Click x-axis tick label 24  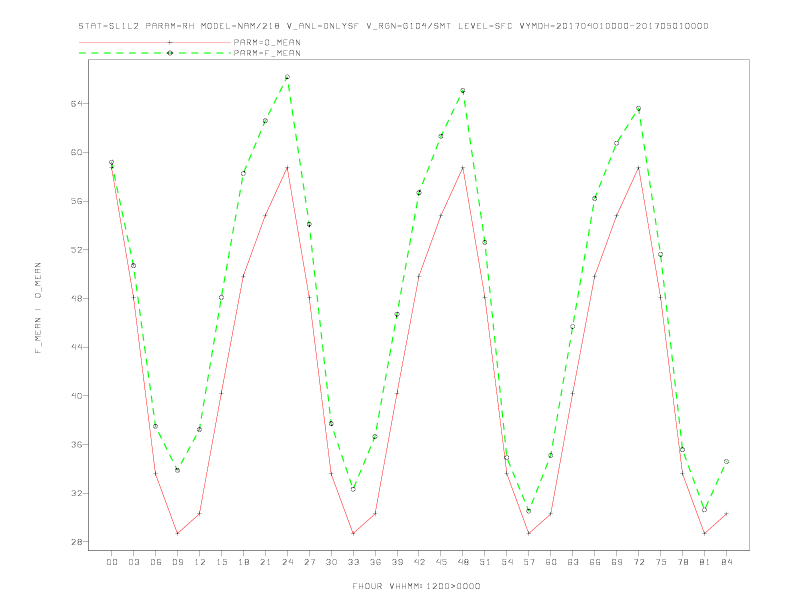[287, 562]
